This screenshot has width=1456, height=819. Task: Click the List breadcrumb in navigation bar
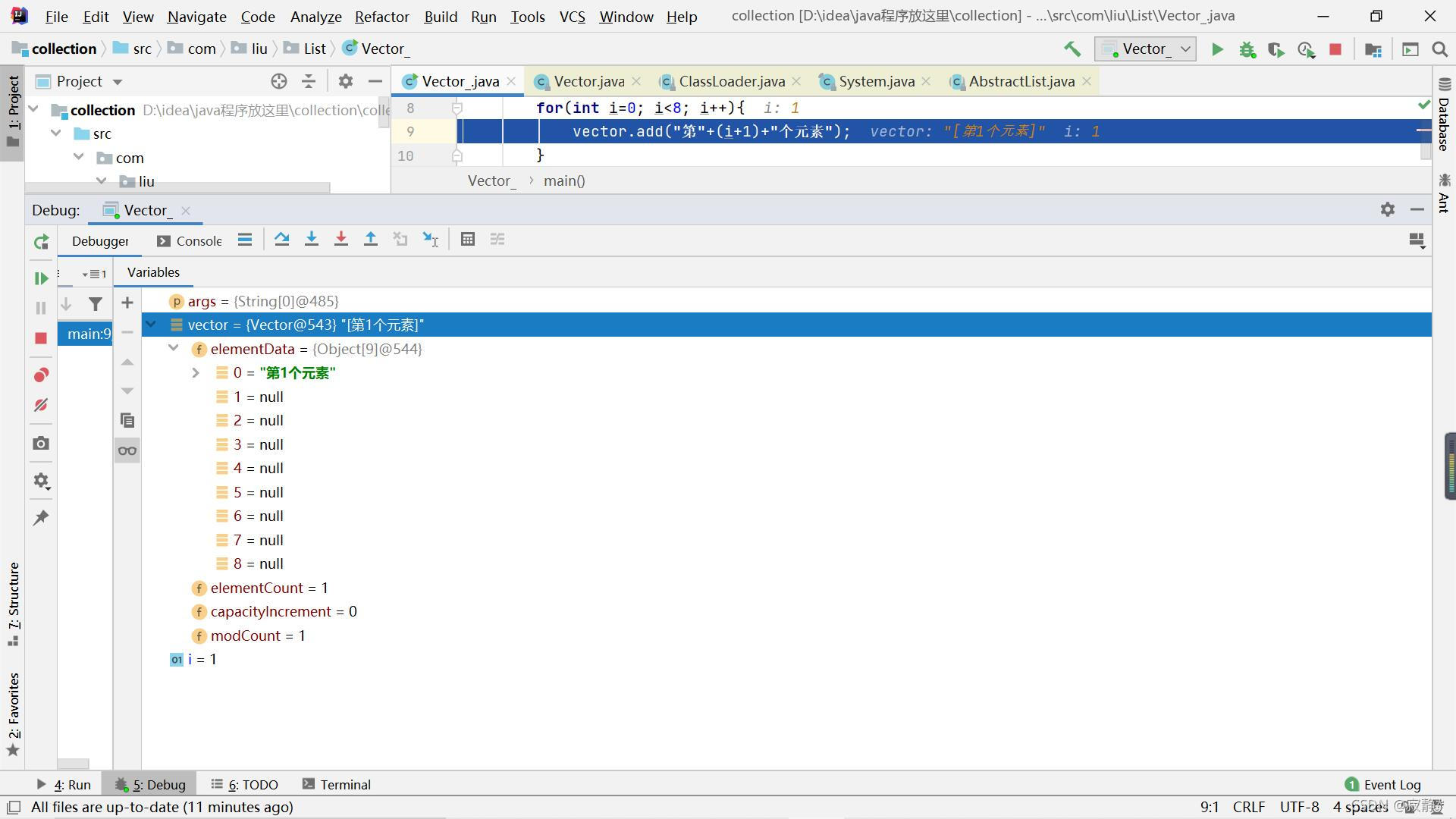pos(306,49)
